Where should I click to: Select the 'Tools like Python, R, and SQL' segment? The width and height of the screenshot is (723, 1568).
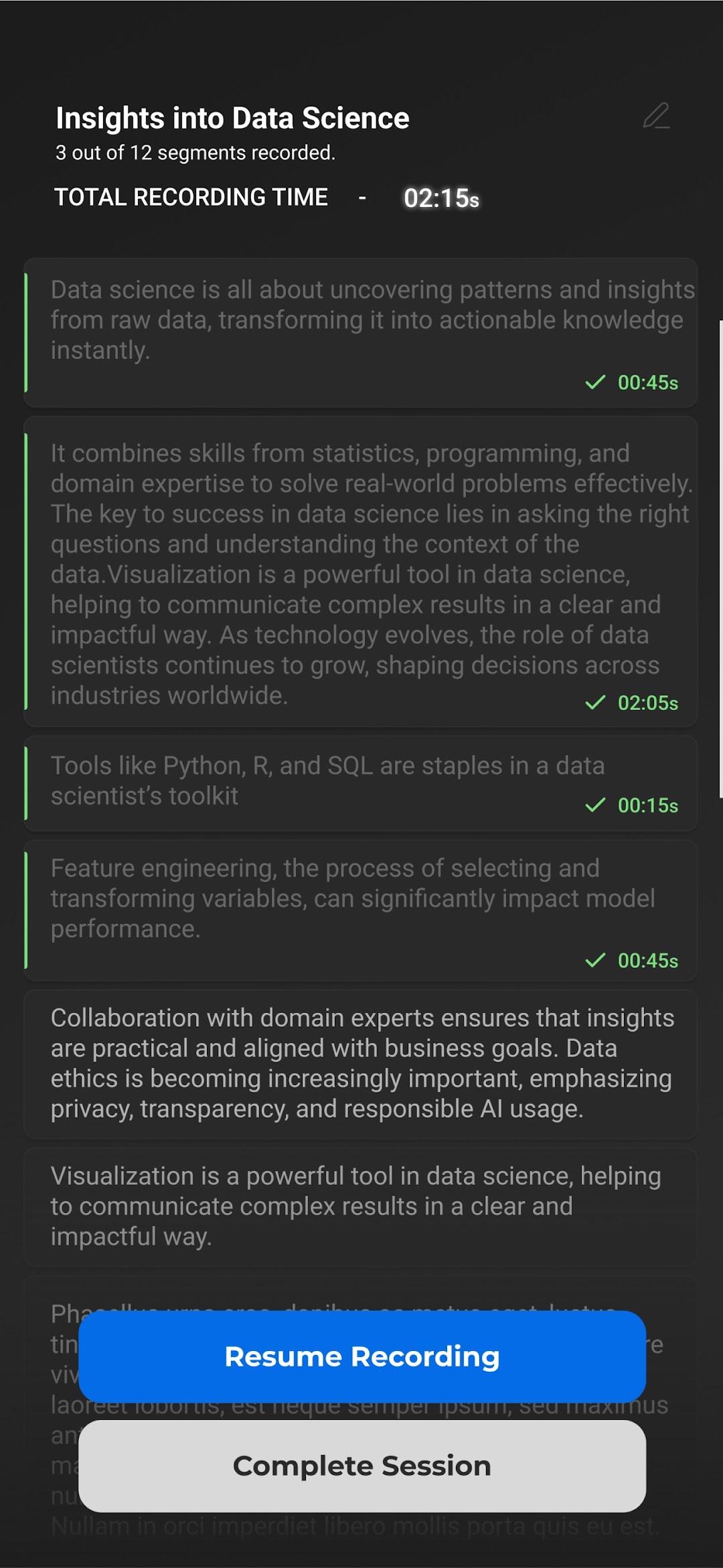coord(361,783)
